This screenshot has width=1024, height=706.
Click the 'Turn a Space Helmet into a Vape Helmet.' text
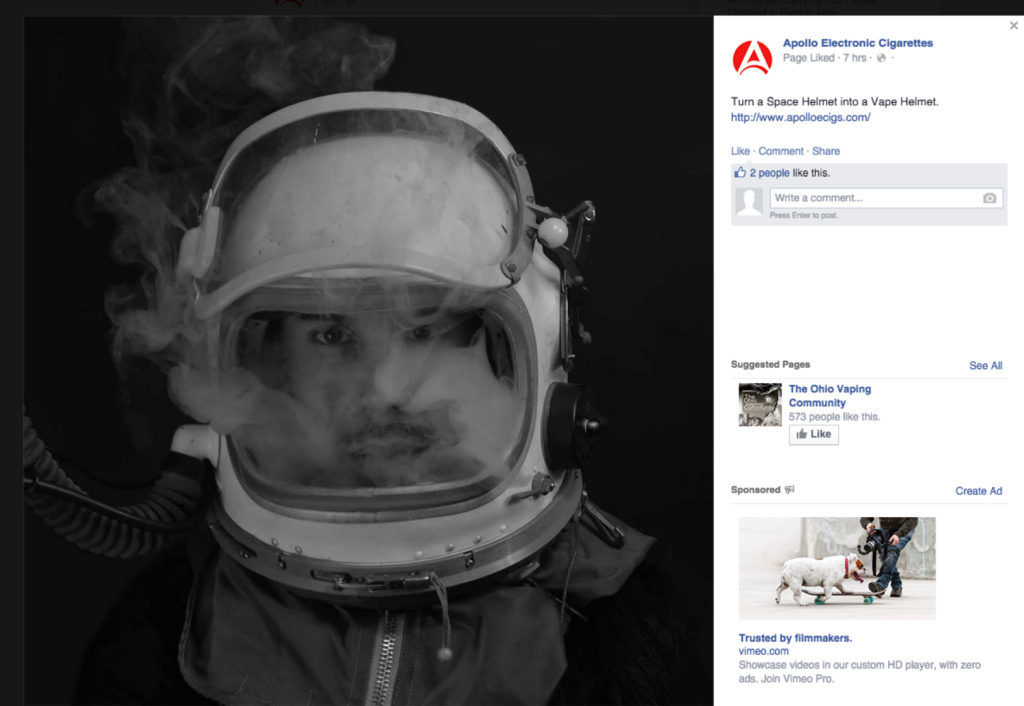point(834,102)
